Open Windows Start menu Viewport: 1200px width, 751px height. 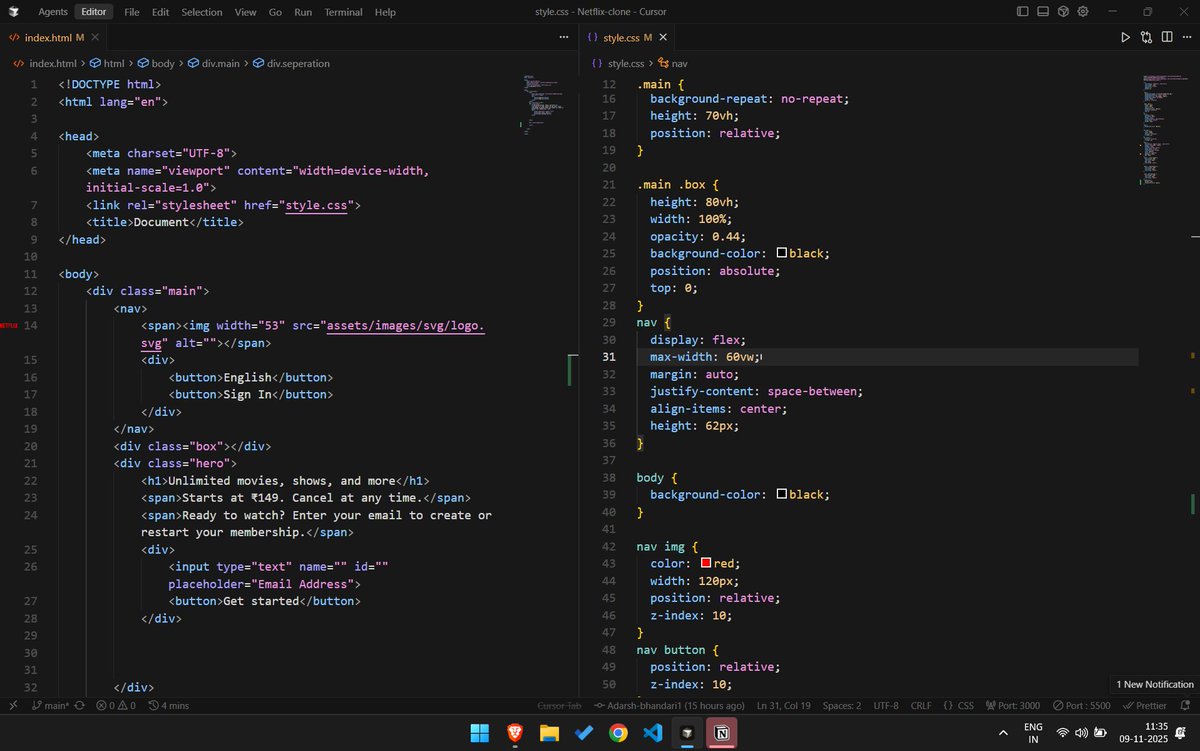point(479,732)
